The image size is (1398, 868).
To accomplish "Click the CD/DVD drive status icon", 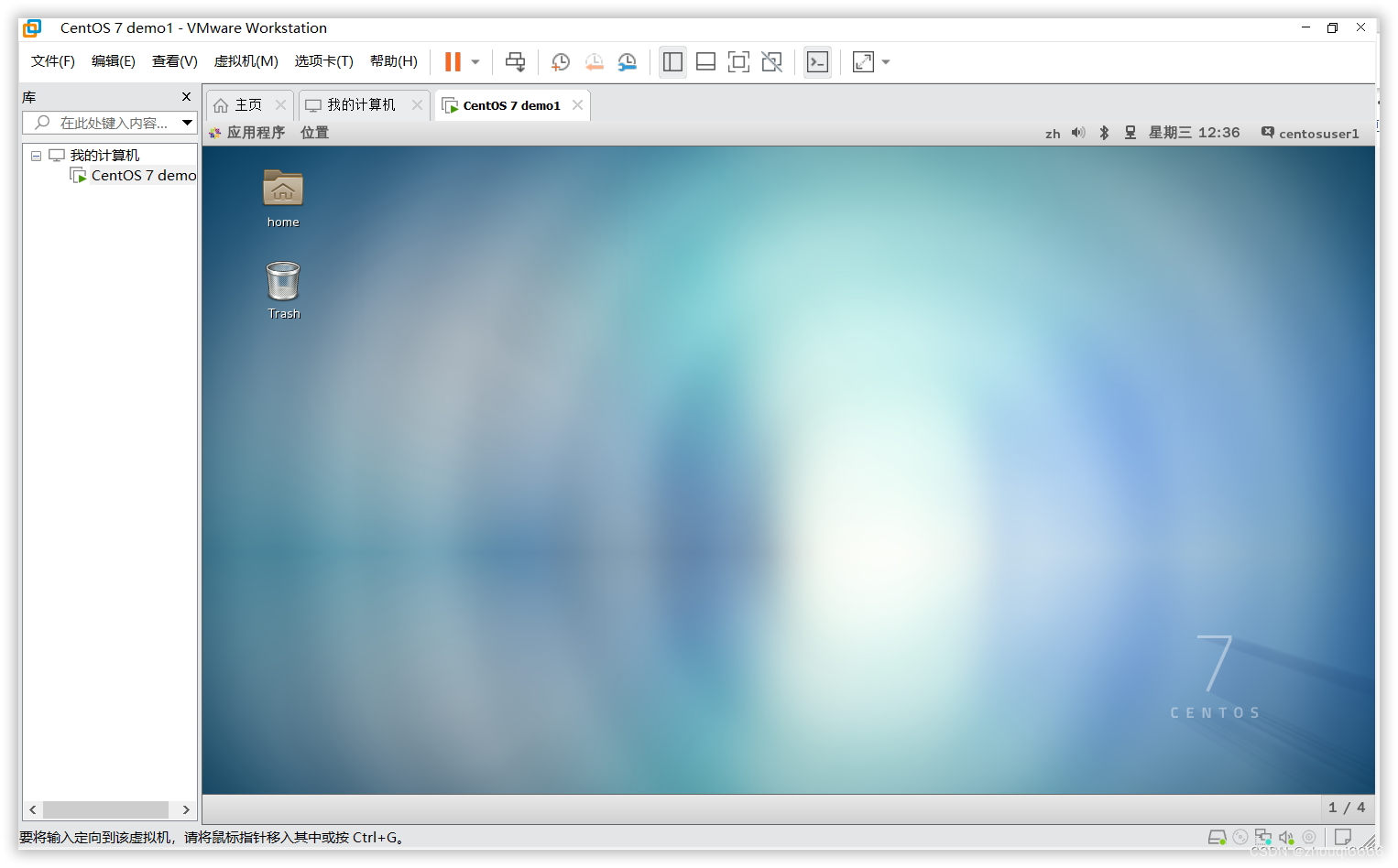I will (x=1240, y=837).
